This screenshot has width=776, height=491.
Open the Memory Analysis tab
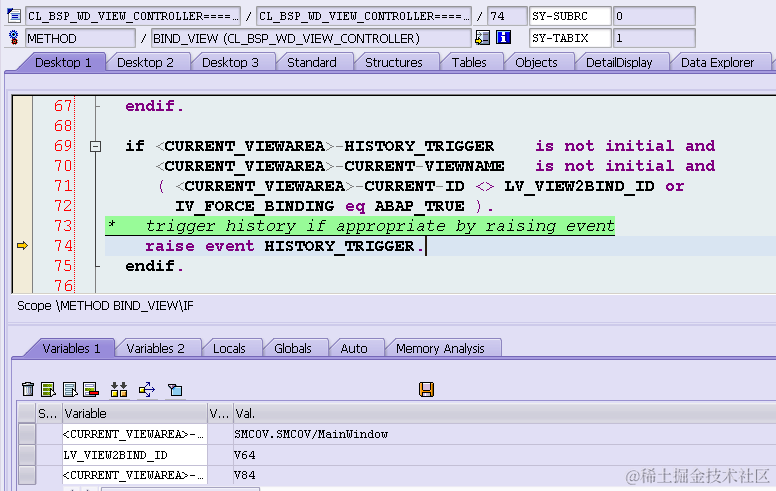(x=440, y=348)
